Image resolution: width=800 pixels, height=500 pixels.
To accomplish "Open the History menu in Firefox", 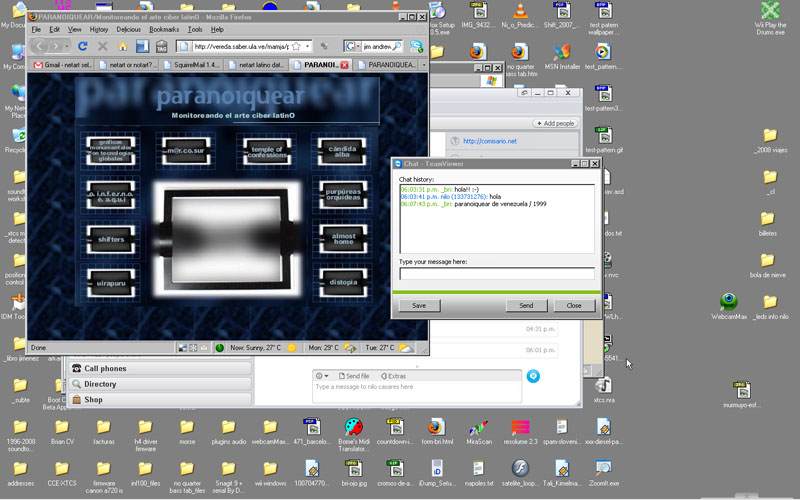I will click(x=98, y=30).
